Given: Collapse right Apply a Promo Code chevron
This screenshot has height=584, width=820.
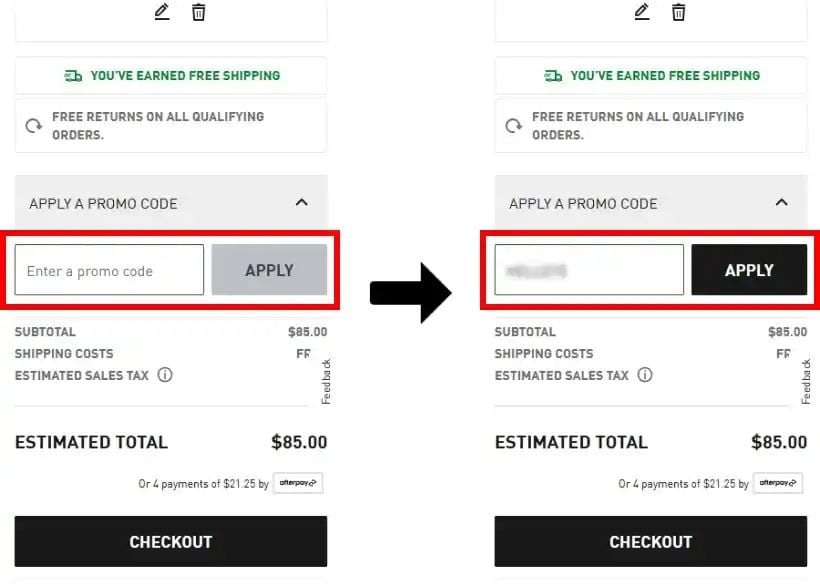Looking at the screenshot, I should tap(782, 202).
